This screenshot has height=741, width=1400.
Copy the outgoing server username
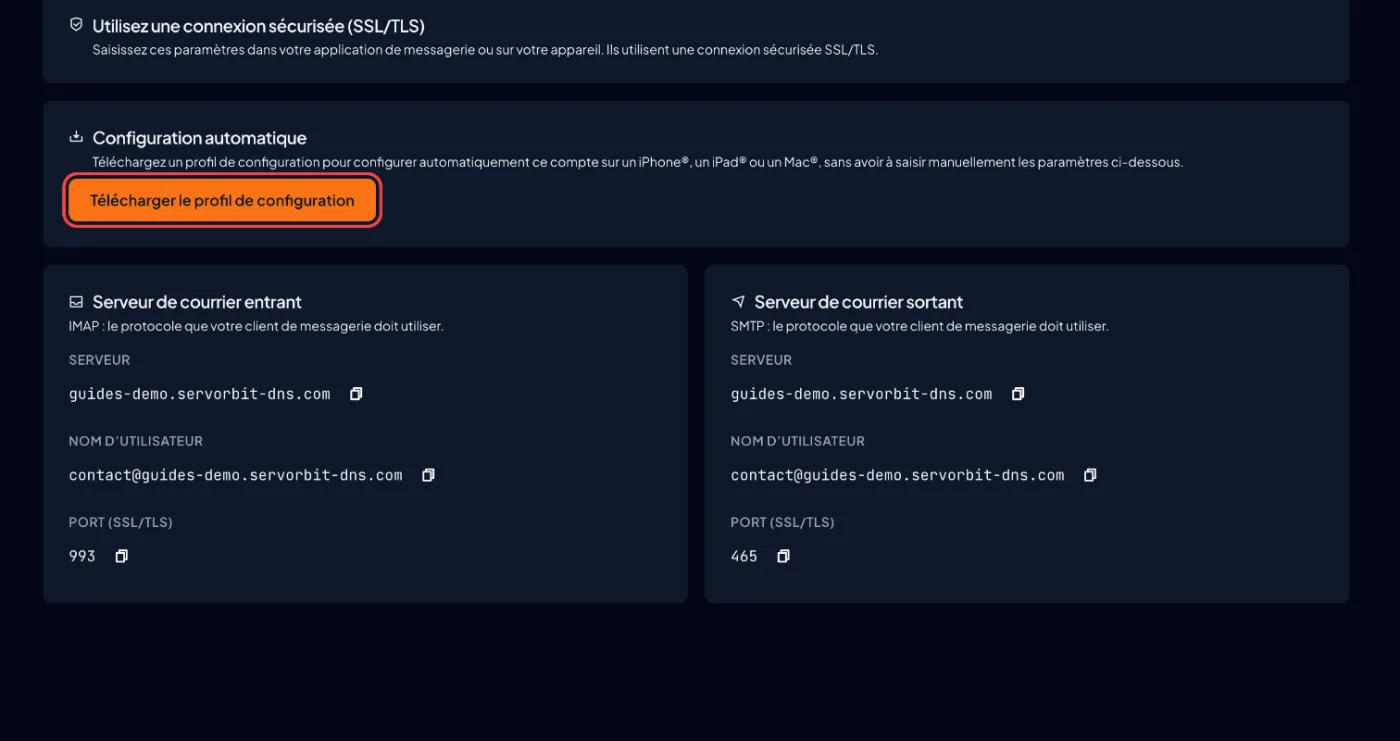tap(1090, 475)
